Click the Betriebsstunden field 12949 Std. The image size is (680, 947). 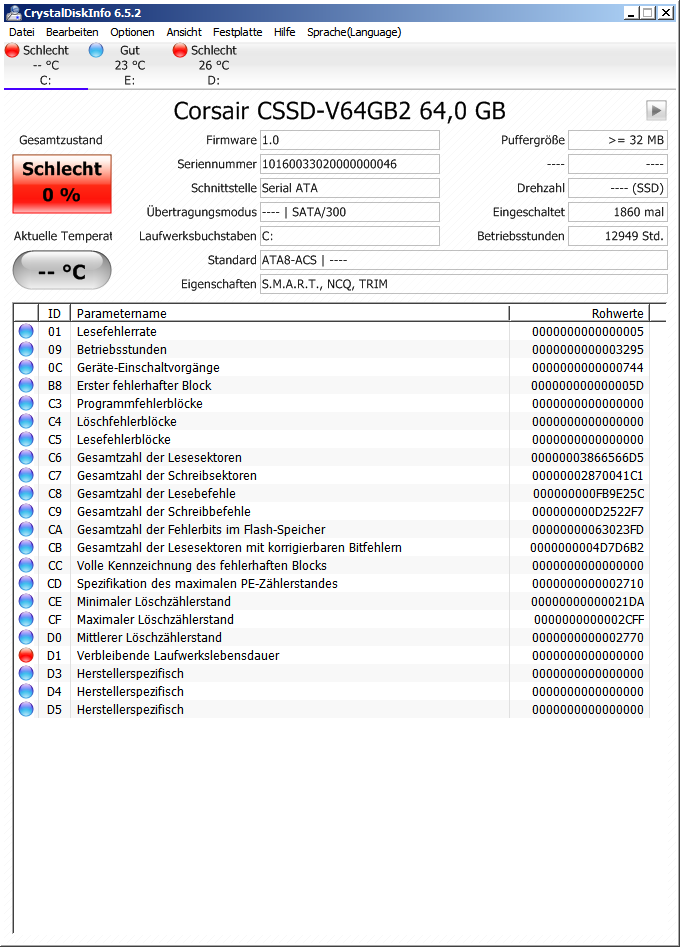coord(618,236)
